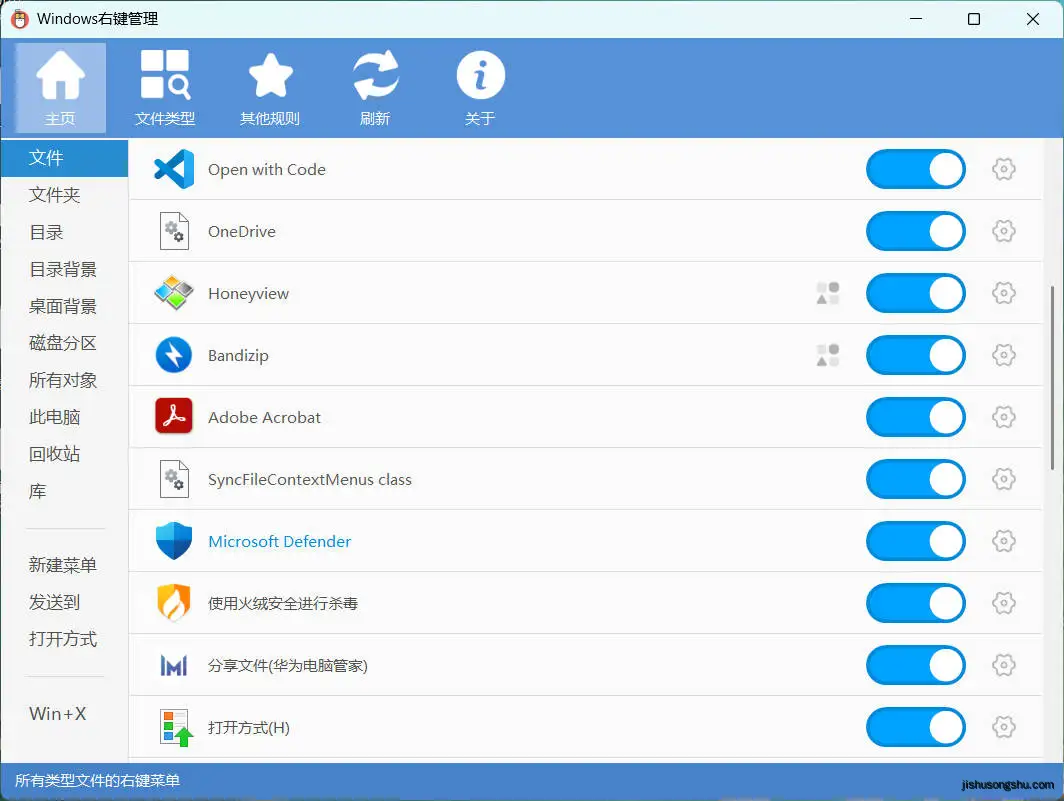Click the Open with Code label
Screen dimensions: 1064x801
pos(267,170)
